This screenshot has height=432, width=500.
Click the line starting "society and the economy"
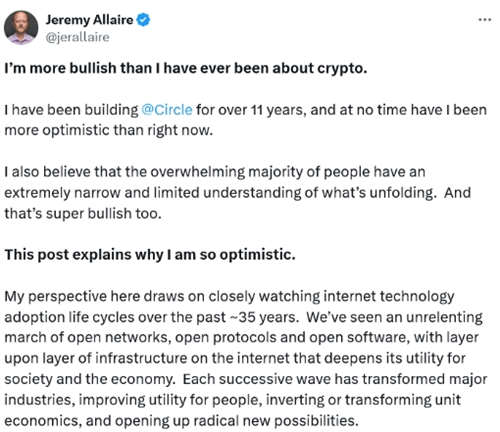tap(246, 379)
